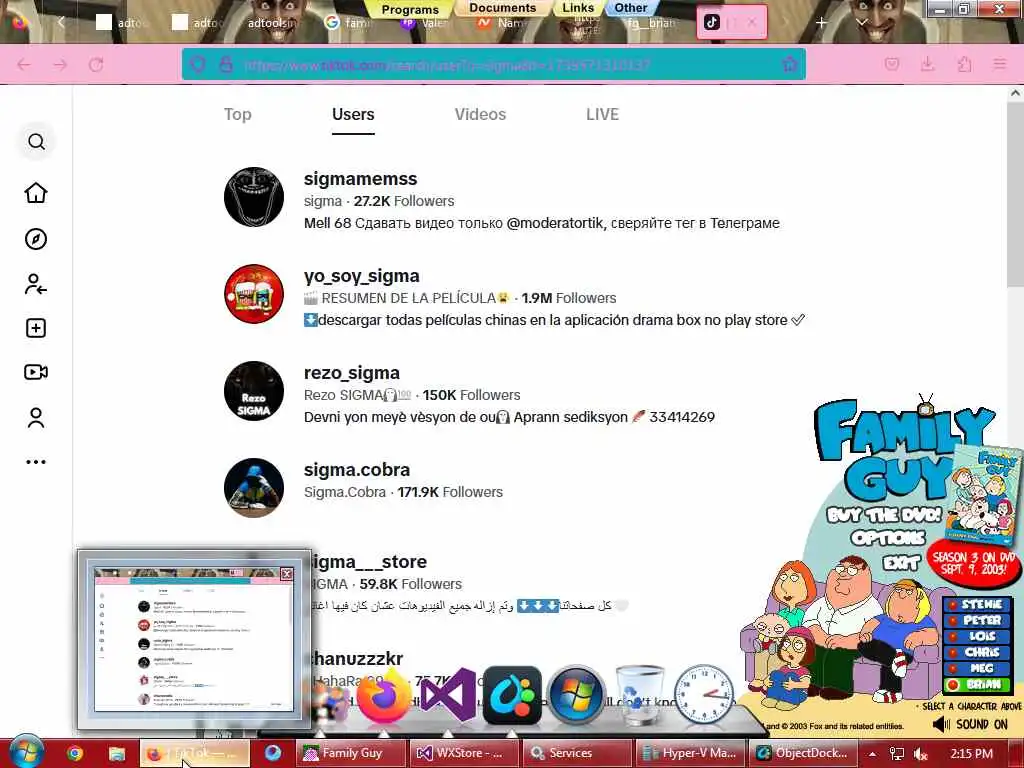The height and width of the screenshot is (768, 1024).
Task: Click the Rezo SIGMA avatar
Action: (x=254, y=391)
